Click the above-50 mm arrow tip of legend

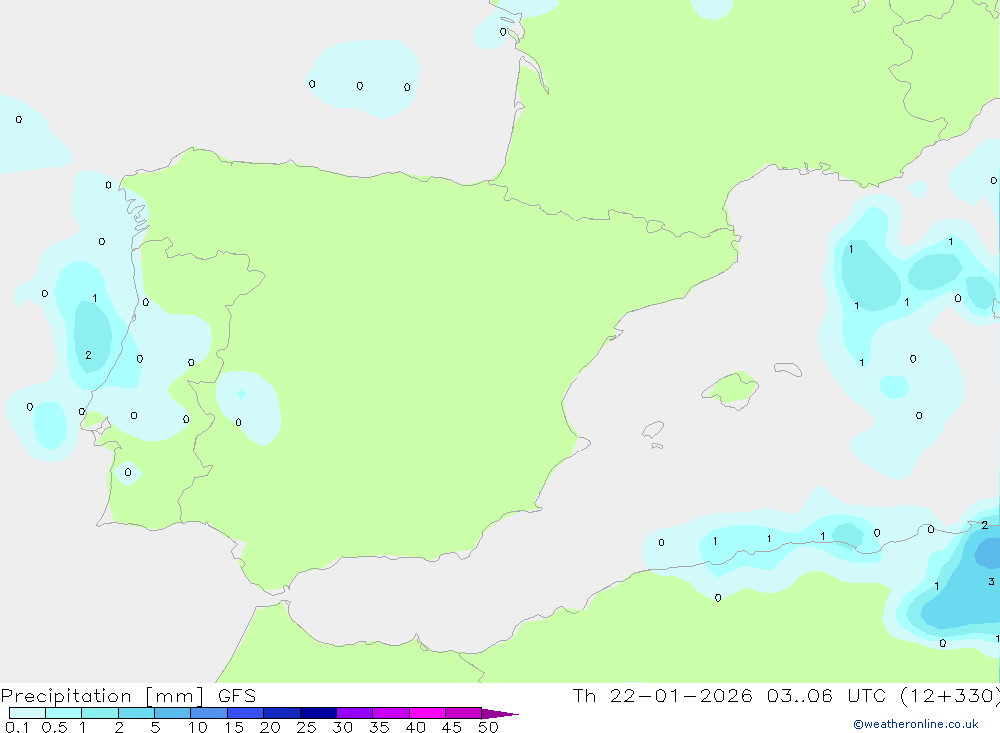tap(500, 713)
